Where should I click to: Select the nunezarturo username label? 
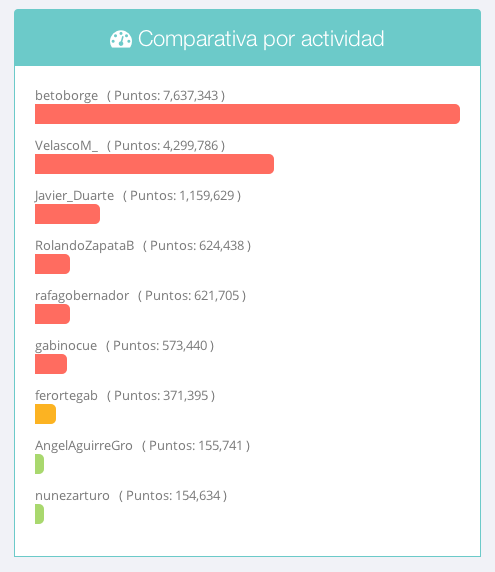click(72, 496)
